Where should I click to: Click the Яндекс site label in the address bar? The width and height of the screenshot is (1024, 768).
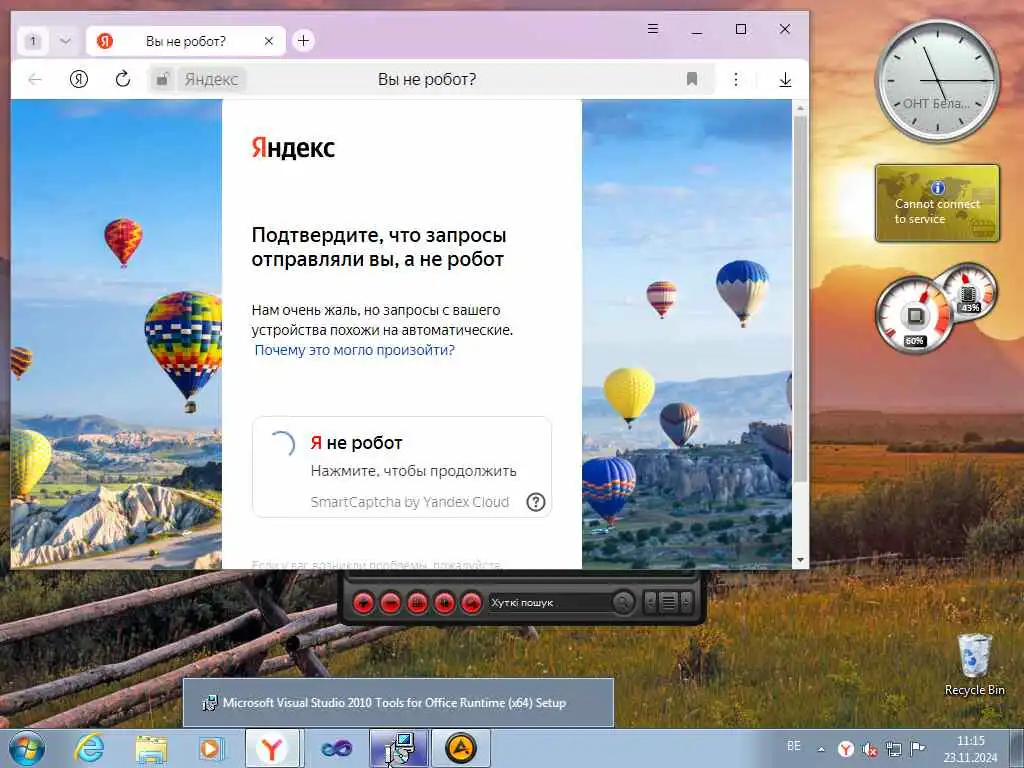pos(211,80)
